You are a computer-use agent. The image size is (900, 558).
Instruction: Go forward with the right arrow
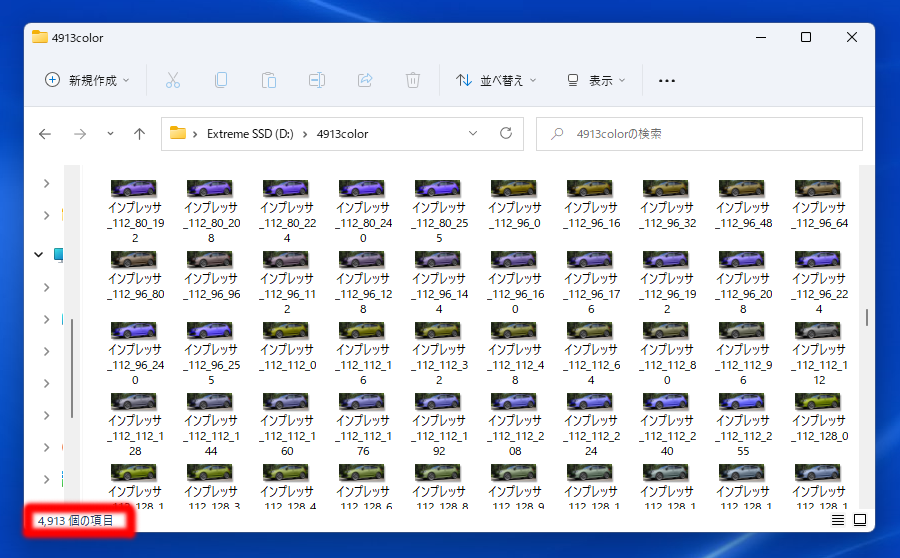pos(80,134)
